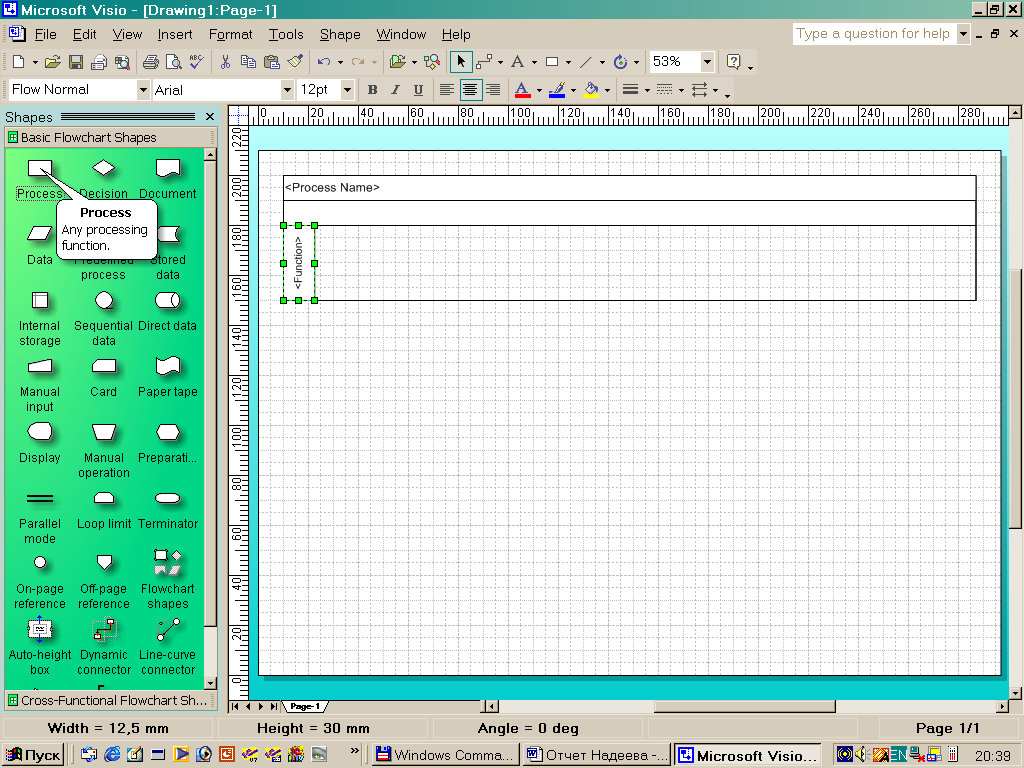Pick the Terminator shape
This screenshot has width=1024, height=768.
coord(168,499)
